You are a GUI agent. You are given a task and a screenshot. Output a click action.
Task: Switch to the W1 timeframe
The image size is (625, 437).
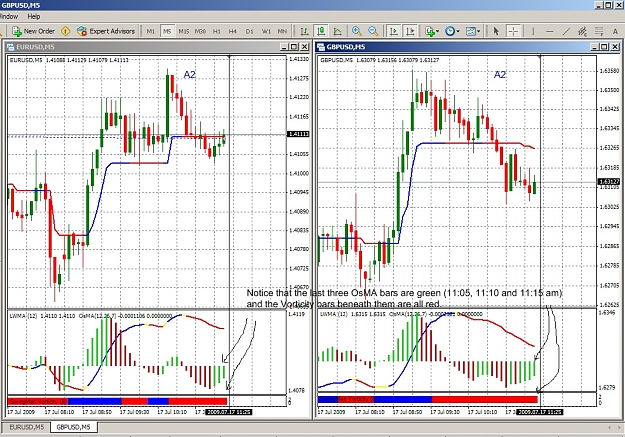pyautogui.click(x=266, y=31)
